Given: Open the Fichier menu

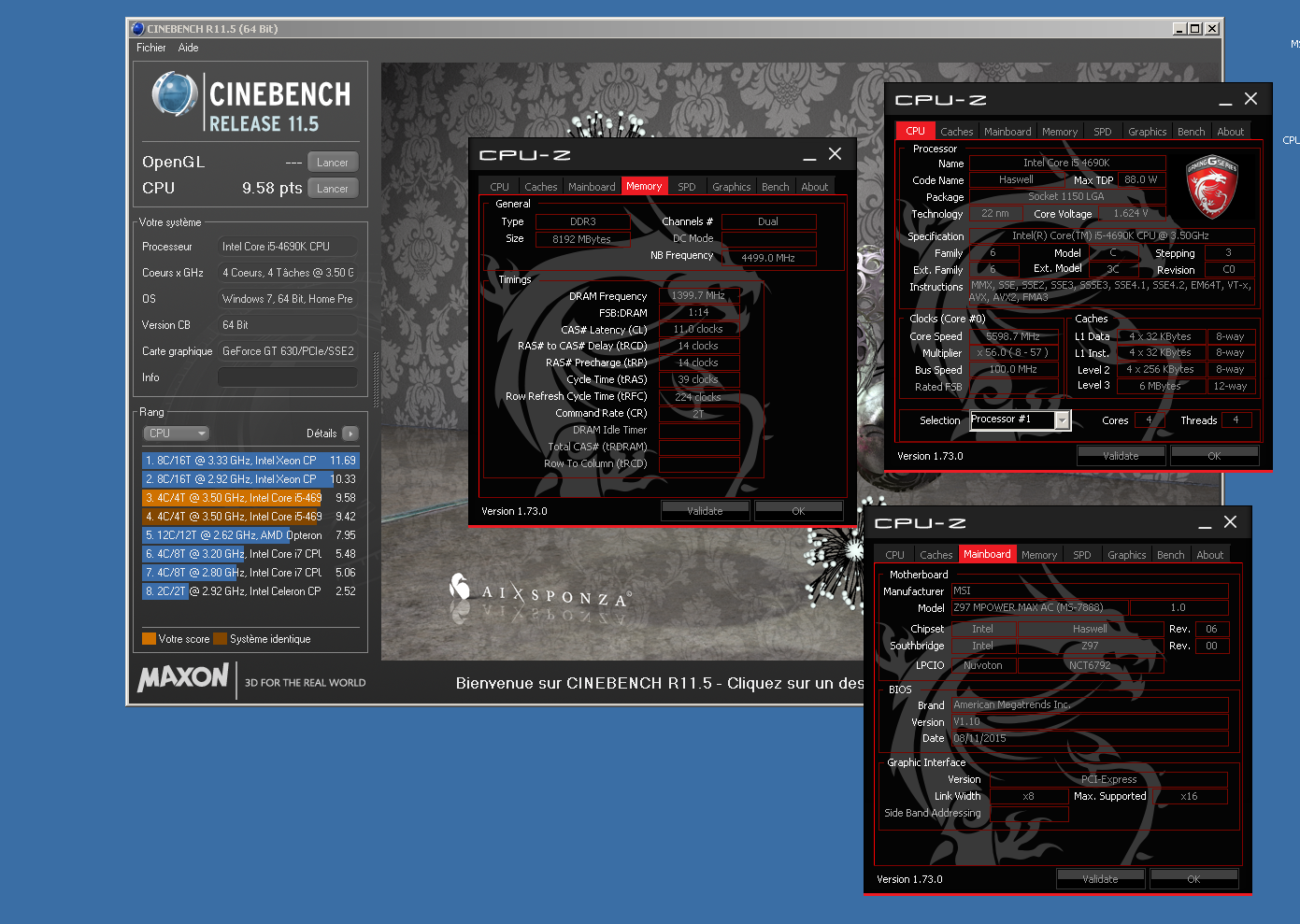Looking at the screenshot, I should (150, 48).
